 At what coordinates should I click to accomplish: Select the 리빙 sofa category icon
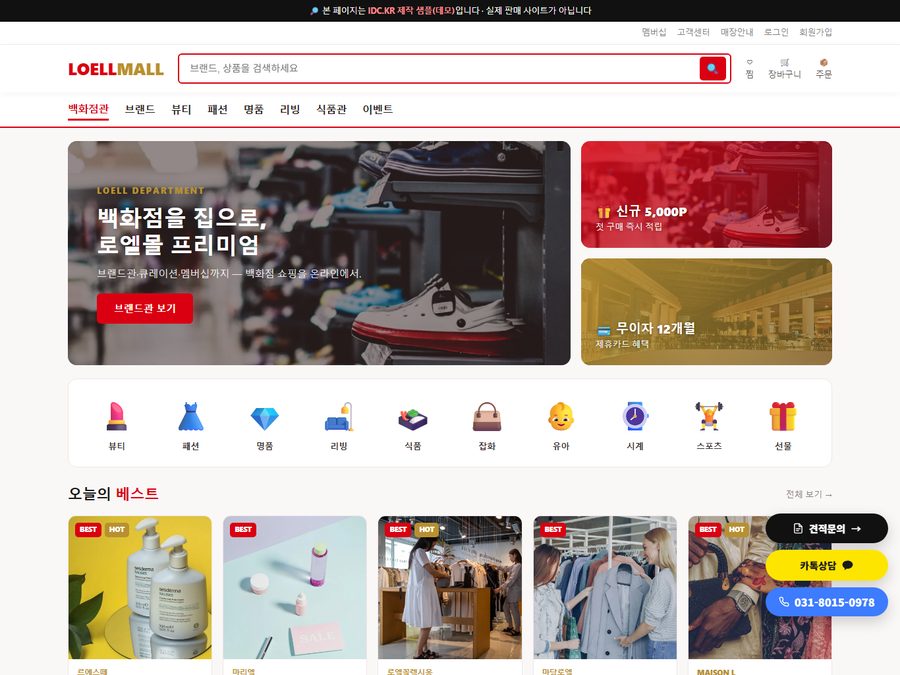(339, 417)
